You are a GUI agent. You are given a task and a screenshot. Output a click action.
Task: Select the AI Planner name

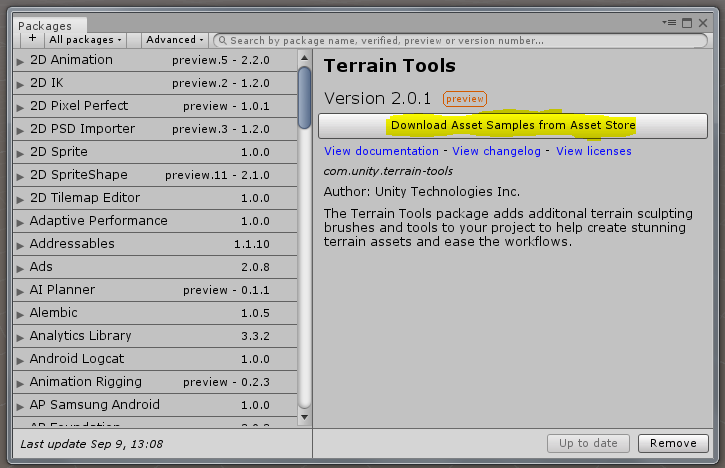(62, 289)
